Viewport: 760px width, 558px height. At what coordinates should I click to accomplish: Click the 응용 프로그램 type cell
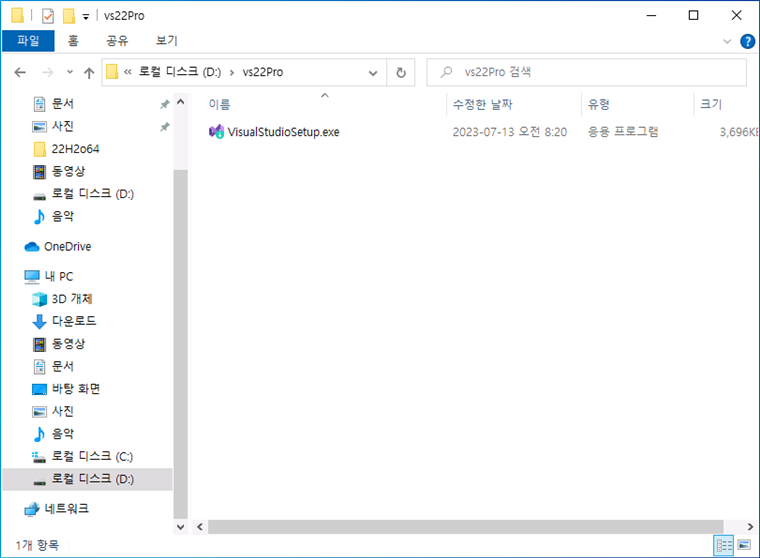pos(623,132)
